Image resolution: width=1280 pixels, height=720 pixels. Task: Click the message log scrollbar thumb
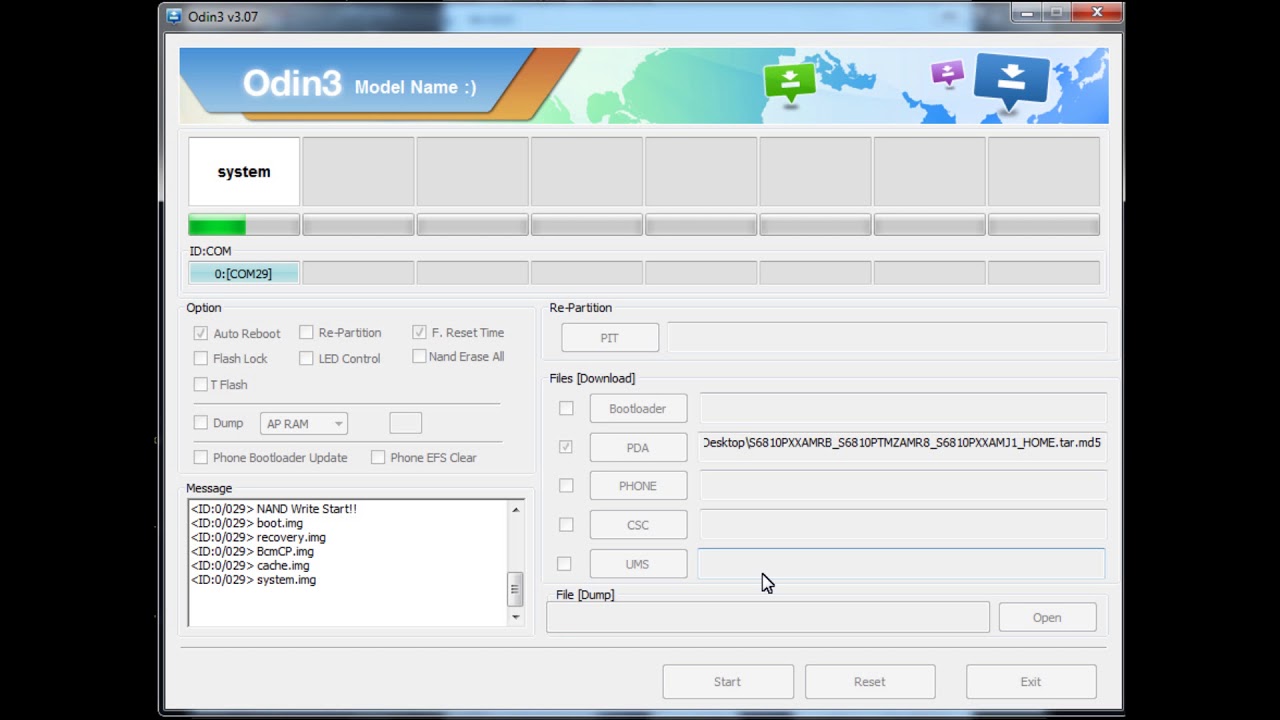click(515, 589)
